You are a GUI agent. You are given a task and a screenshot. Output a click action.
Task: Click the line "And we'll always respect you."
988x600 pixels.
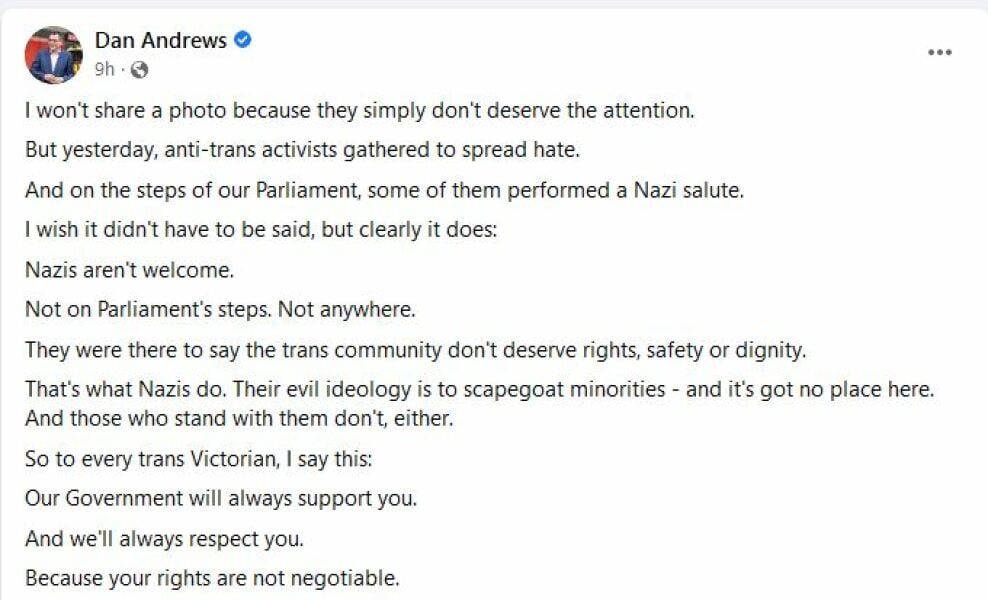pyautogui.click(x=164, y=538)
